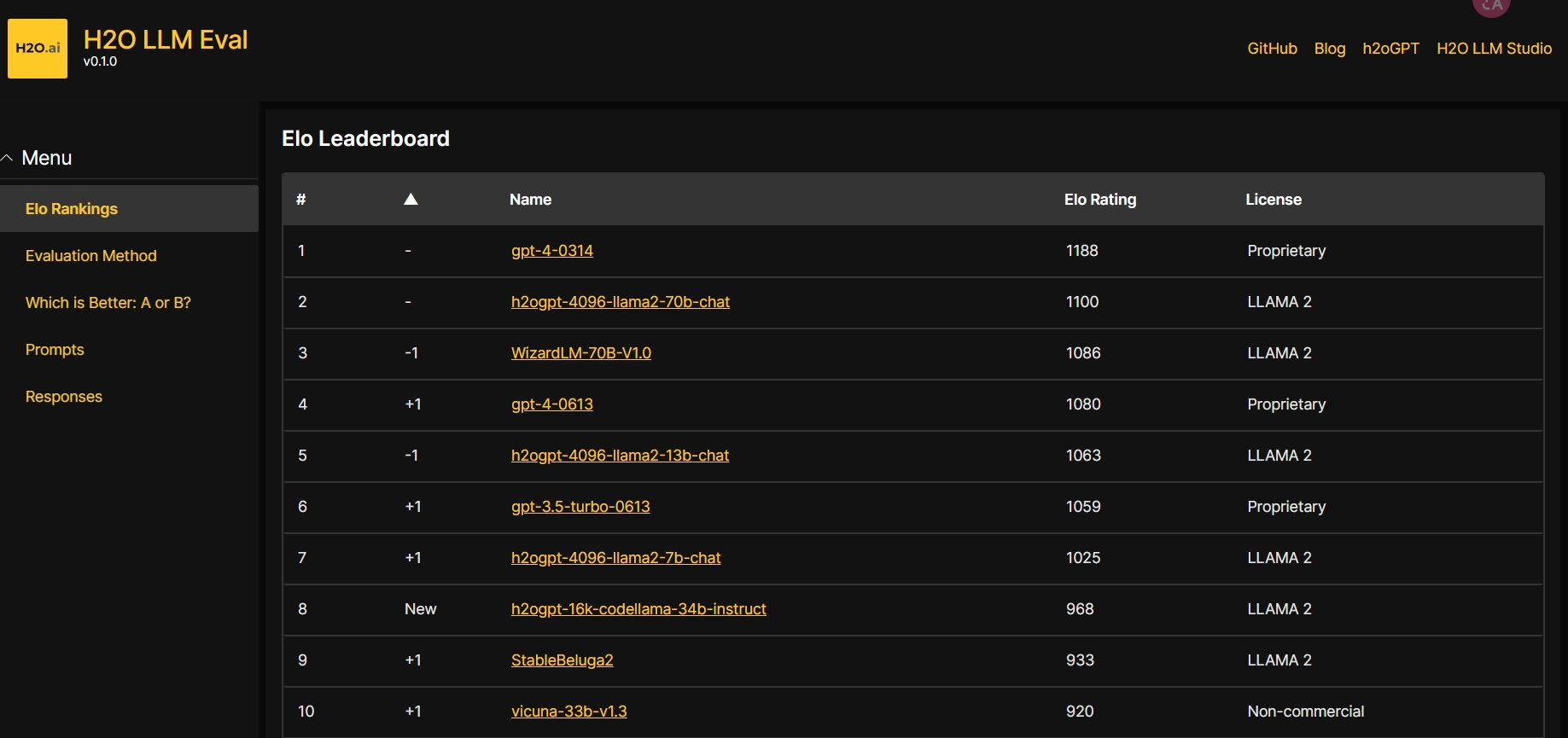1568x738 pixels.
Task: Open Which is Better: A or B?
Action: [108, 303]
